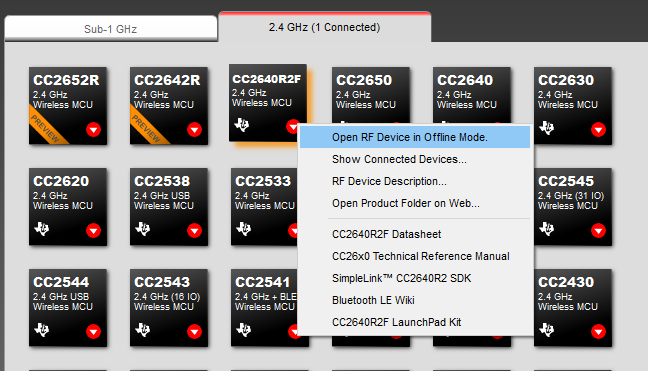Open the Bluetooth LE Wiki entry
The width and height of the screenshot is (648, 371).
pos(415,300)
